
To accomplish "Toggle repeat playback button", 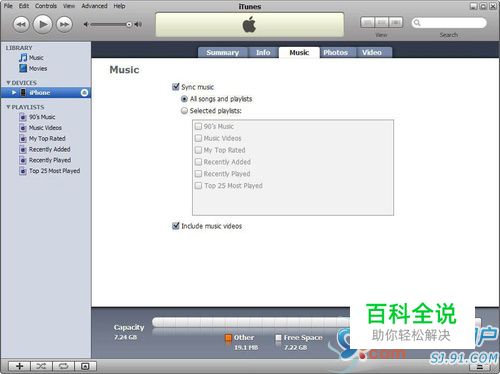I will pyautogui.click(x=63, y=366).
